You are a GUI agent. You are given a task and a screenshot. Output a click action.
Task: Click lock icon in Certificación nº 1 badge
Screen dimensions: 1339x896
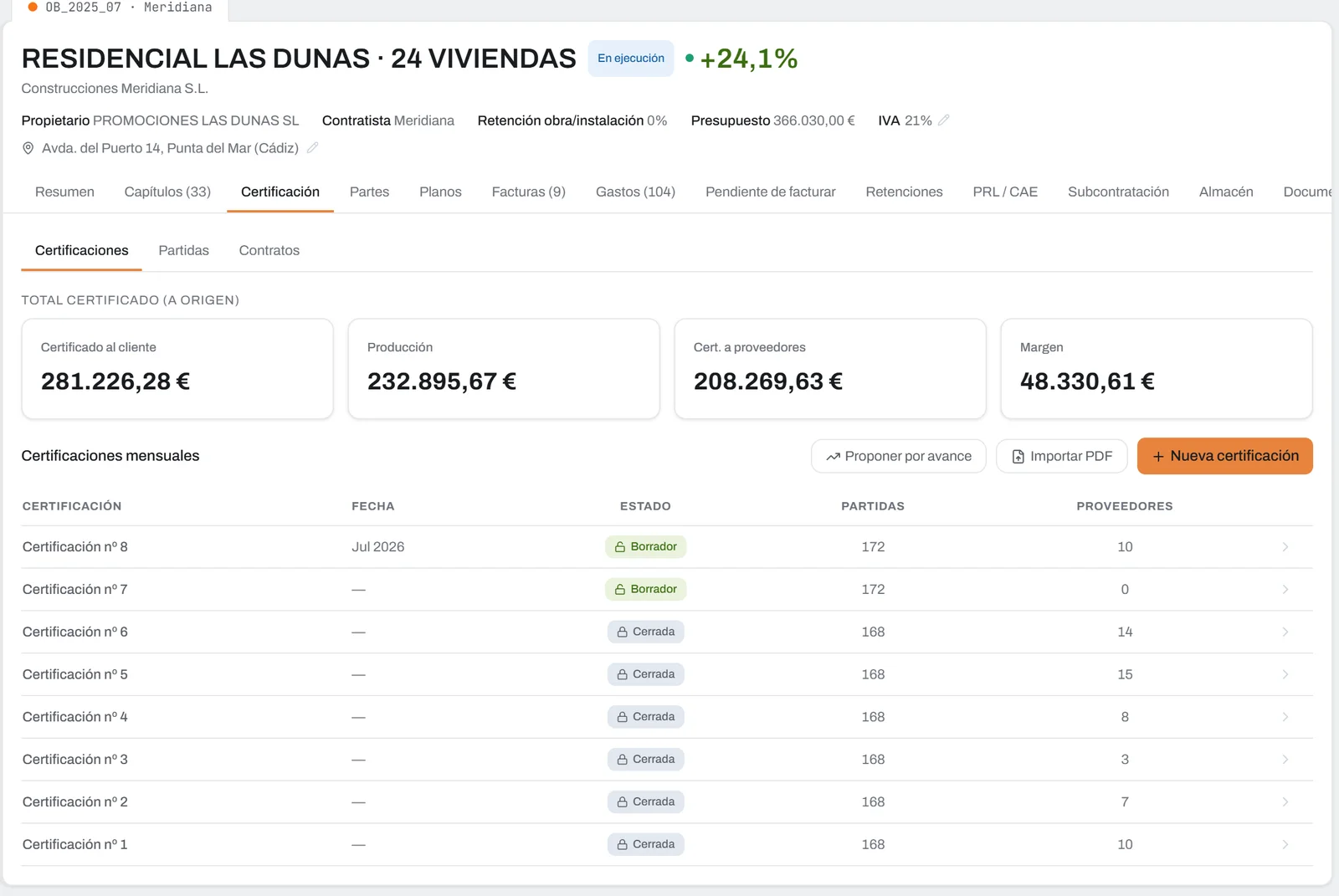pos(623,845)
